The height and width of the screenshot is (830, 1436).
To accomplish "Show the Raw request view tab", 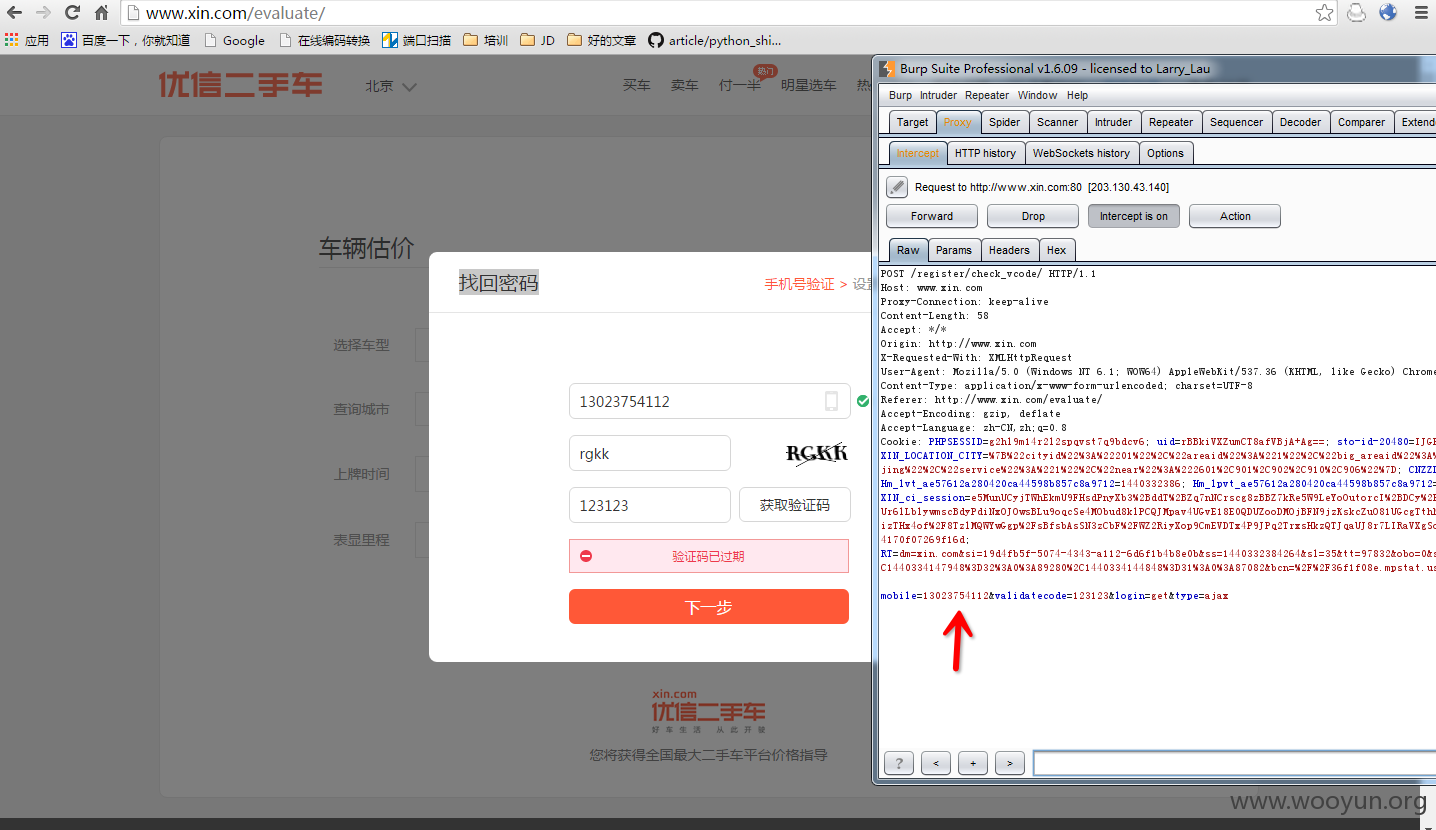I will tap(908, 250).
